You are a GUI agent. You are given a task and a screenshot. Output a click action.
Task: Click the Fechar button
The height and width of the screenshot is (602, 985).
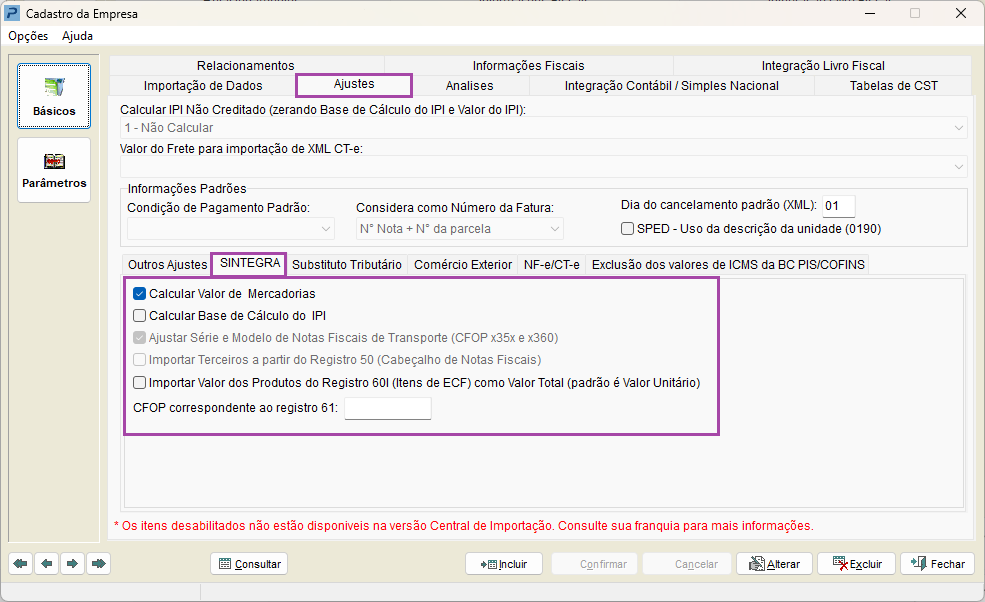coord(937,564)
